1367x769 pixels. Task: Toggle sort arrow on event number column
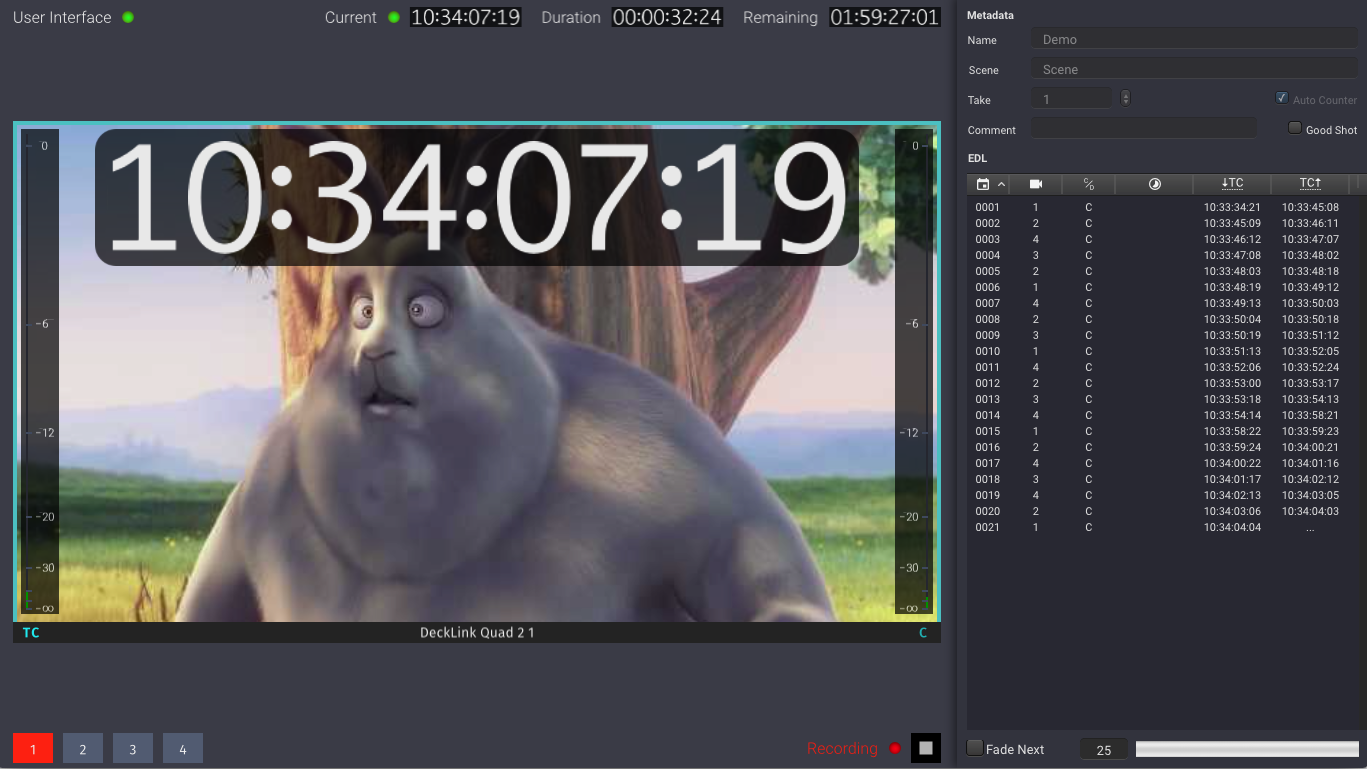click(x=1001, y=184)
